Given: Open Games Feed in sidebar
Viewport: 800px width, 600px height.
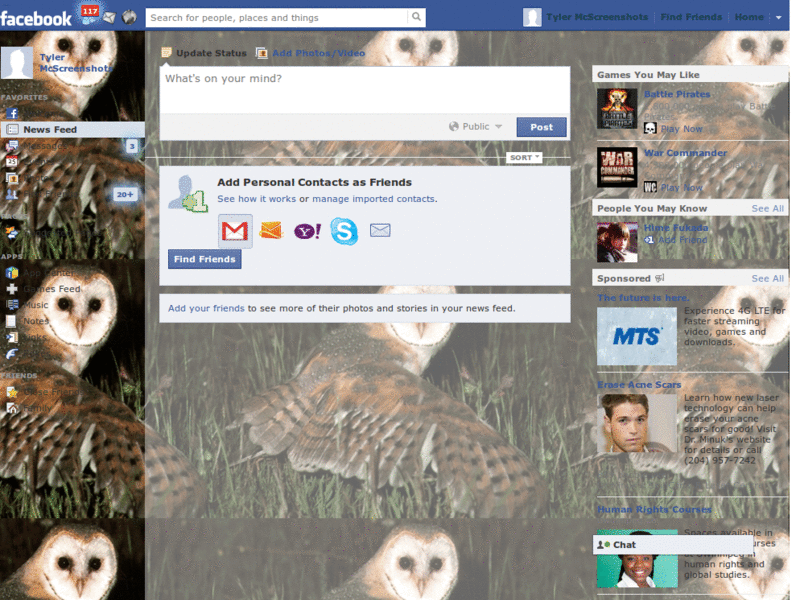Looking at the screenshot, I should 43,289.
